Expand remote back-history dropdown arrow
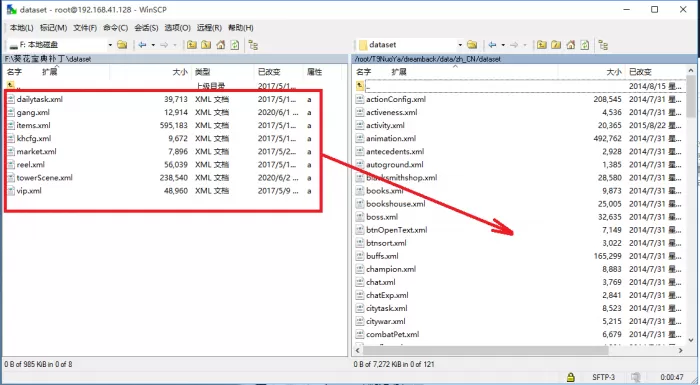The width and height of the screenshot is (700, 385). [x=503, y=45]
